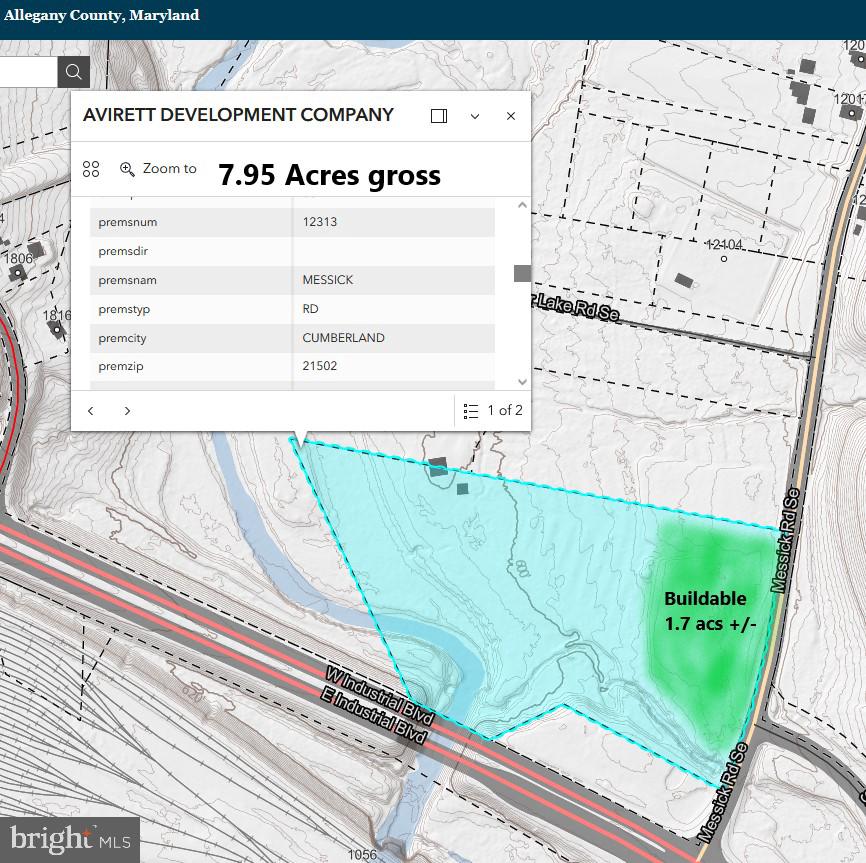The height and width of the screenshot is (863, 866).
Task: Select the premsnum 12313 row
Action: tap(292, 222)
